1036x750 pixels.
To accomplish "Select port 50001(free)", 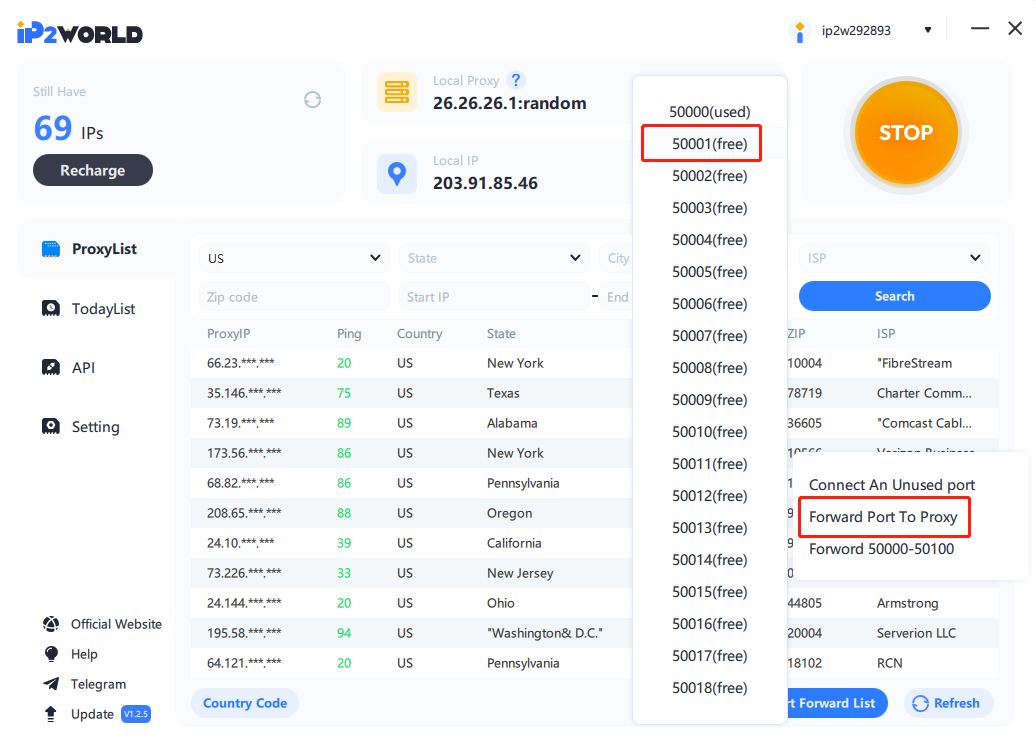I will coord(710,144).
